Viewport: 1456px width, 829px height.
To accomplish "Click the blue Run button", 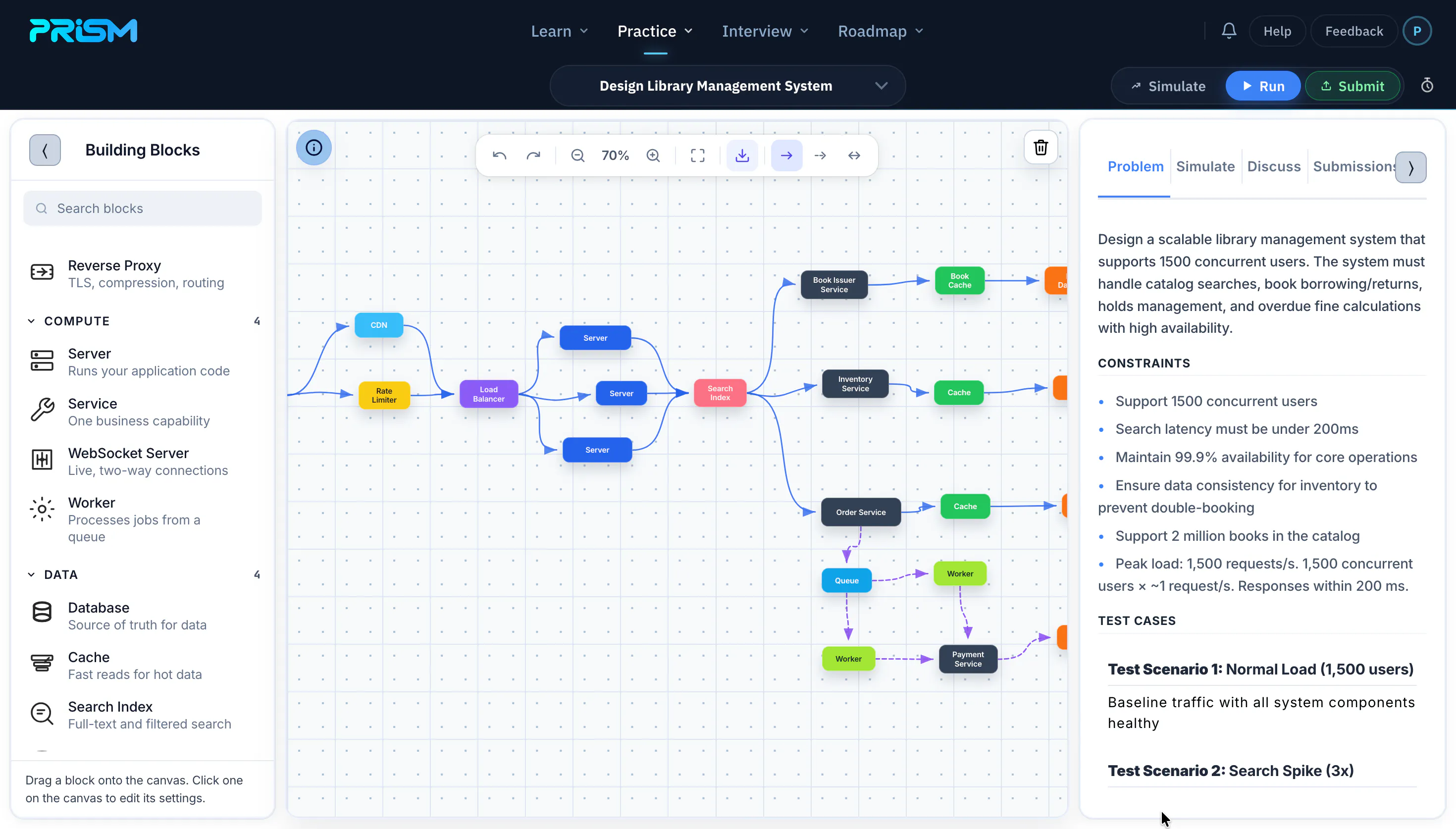I will pos(1262,86).
